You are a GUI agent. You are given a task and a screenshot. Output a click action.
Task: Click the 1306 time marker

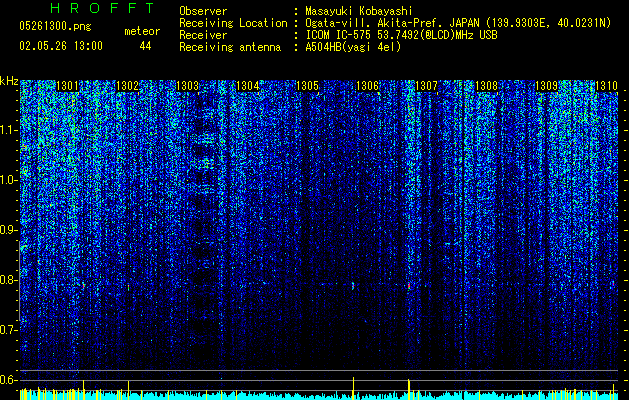click(367, 86)
